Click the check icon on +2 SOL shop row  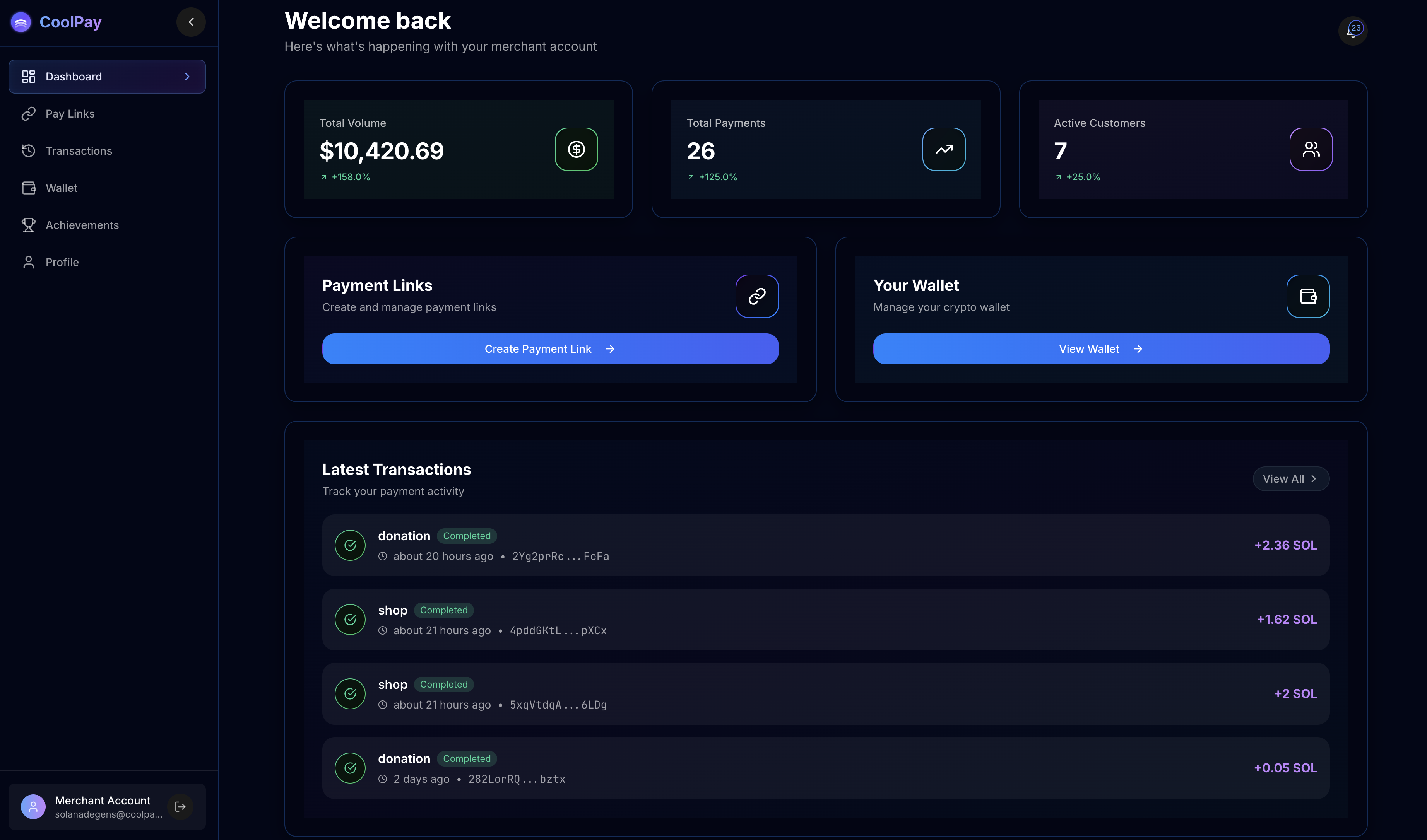[x=350, y=693]
